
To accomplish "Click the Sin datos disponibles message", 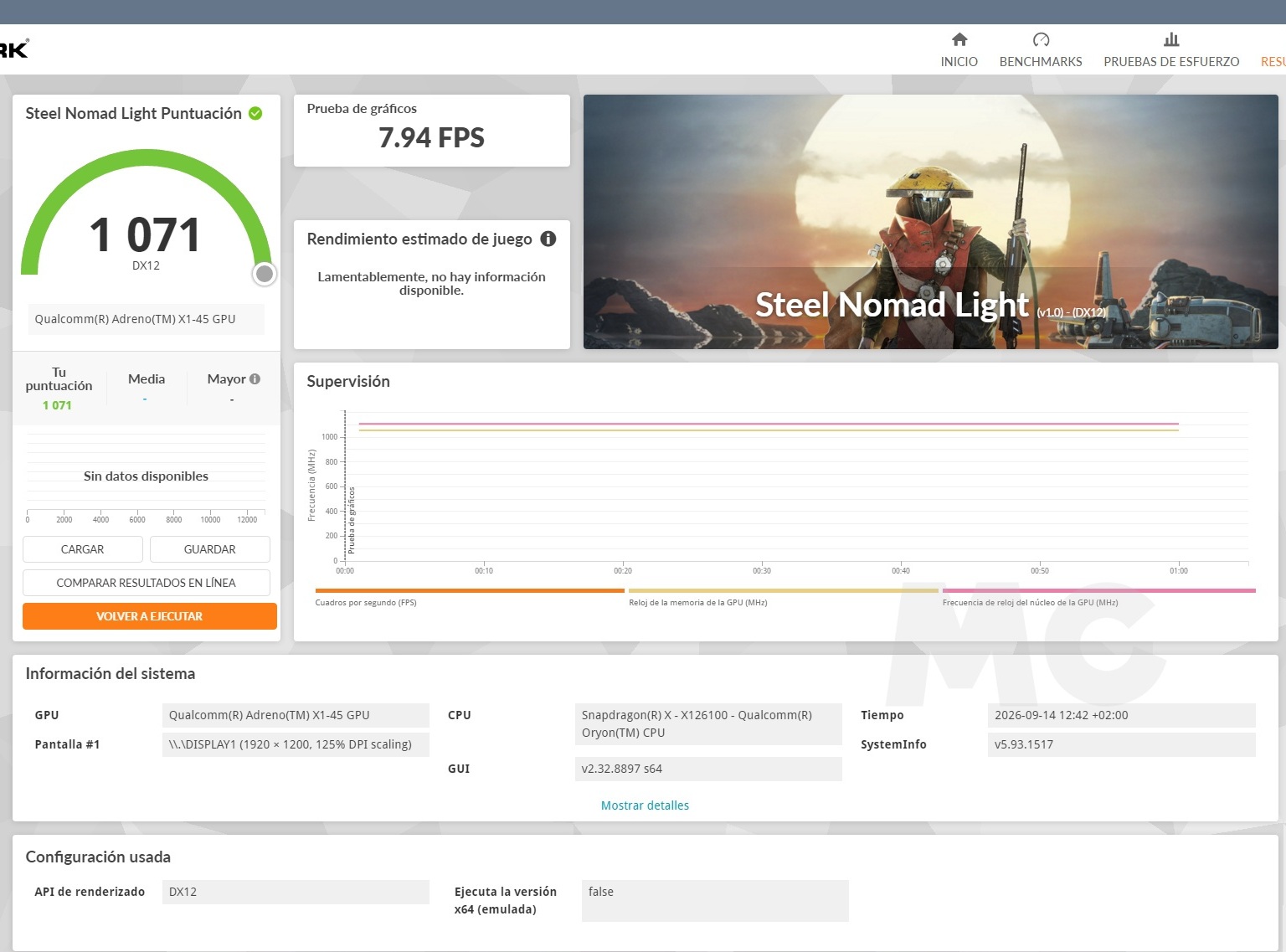I will point(146,476).
